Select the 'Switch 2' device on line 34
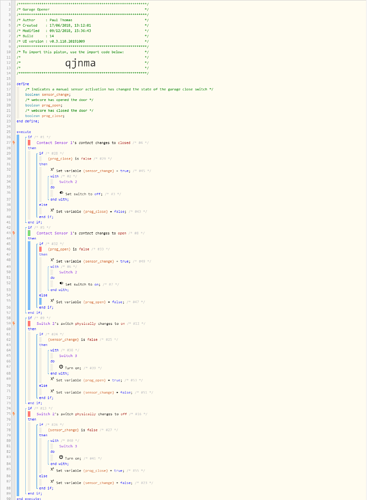The width and height of the screenshot is (368, 500). click(x=68, y=182)
